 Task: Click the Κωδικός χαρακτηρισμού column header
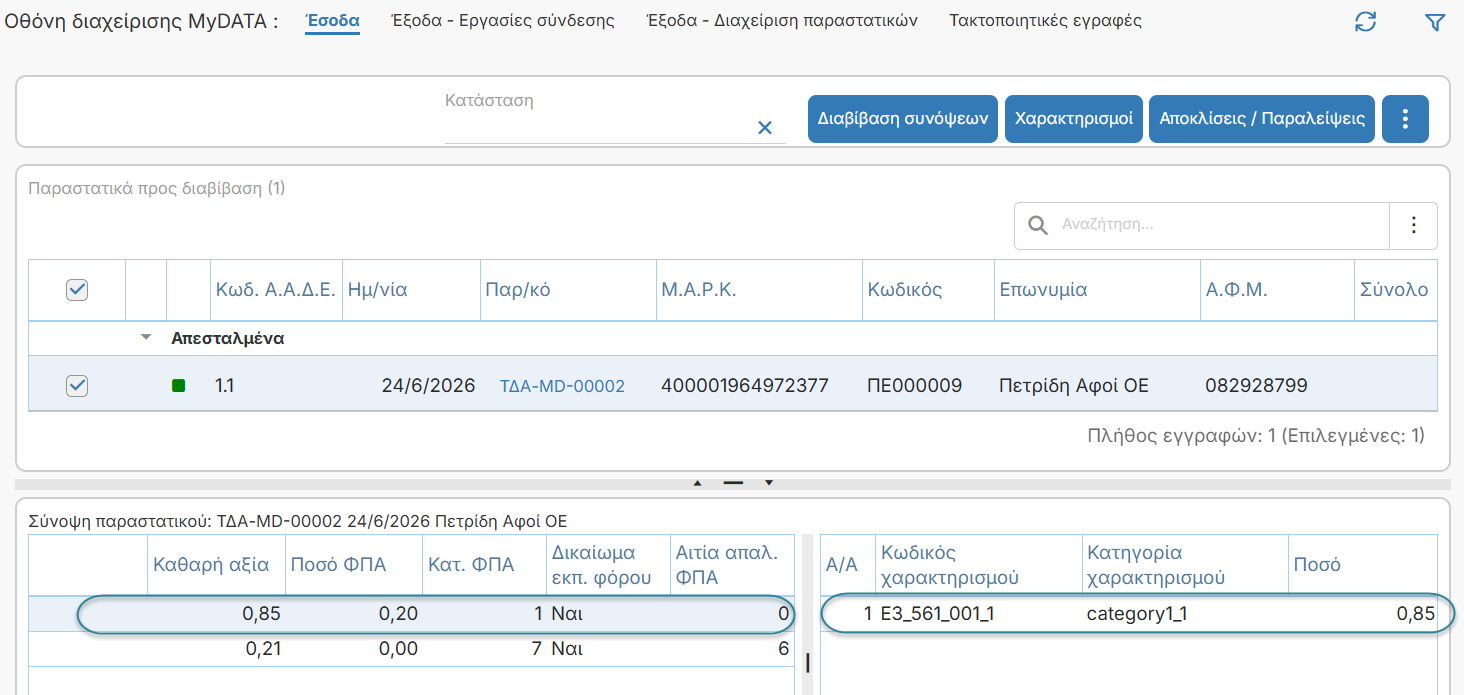[979, 565]
